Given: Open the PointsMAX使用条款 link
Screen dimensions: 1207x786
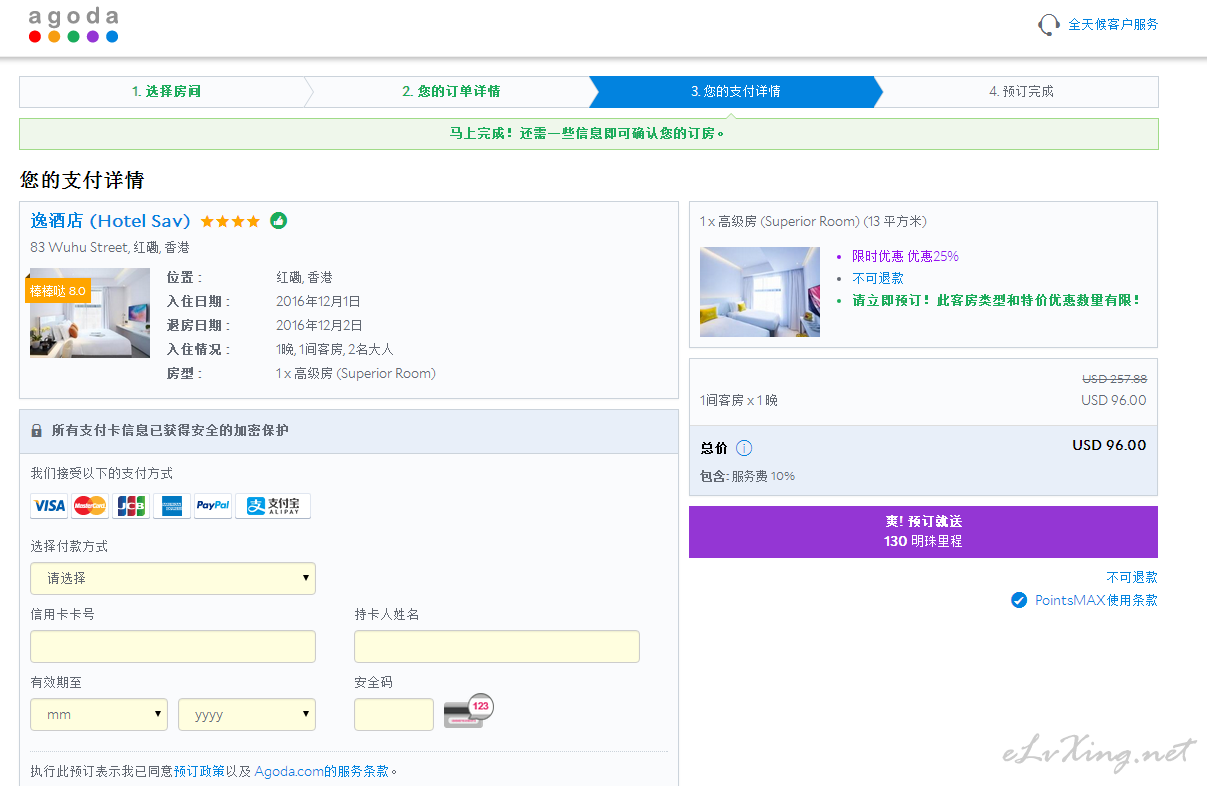Looking at the screenshot, I should coord(1096,600).
